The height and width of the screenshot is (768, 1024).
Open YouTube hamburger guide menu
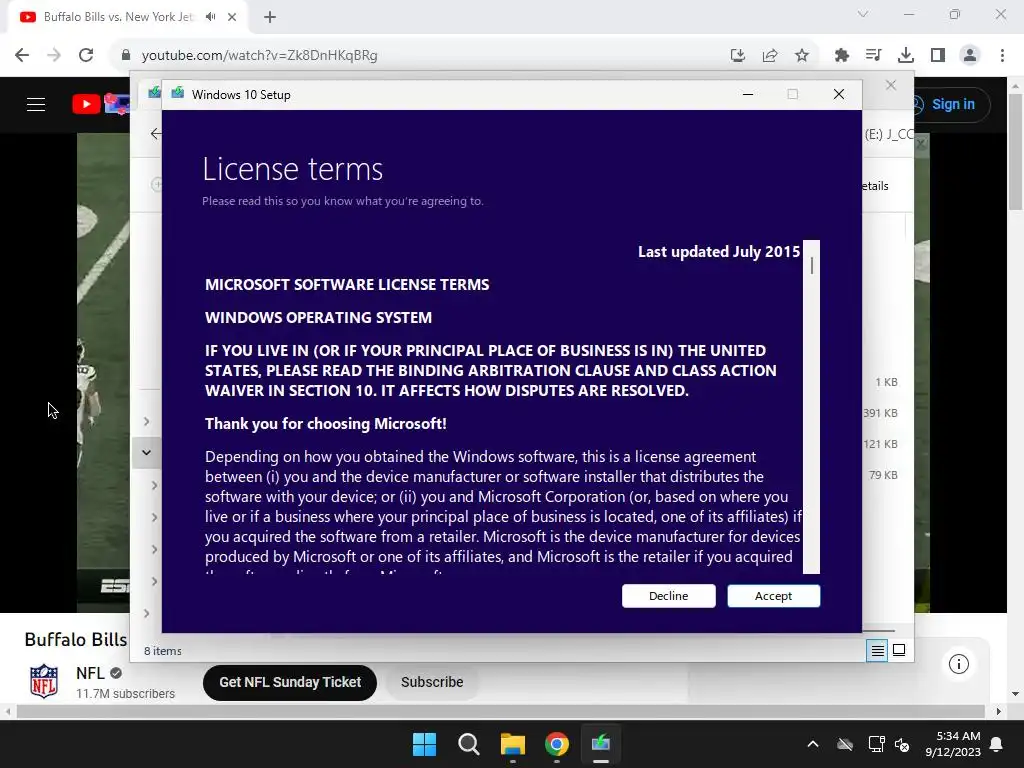tap(36, 104)
